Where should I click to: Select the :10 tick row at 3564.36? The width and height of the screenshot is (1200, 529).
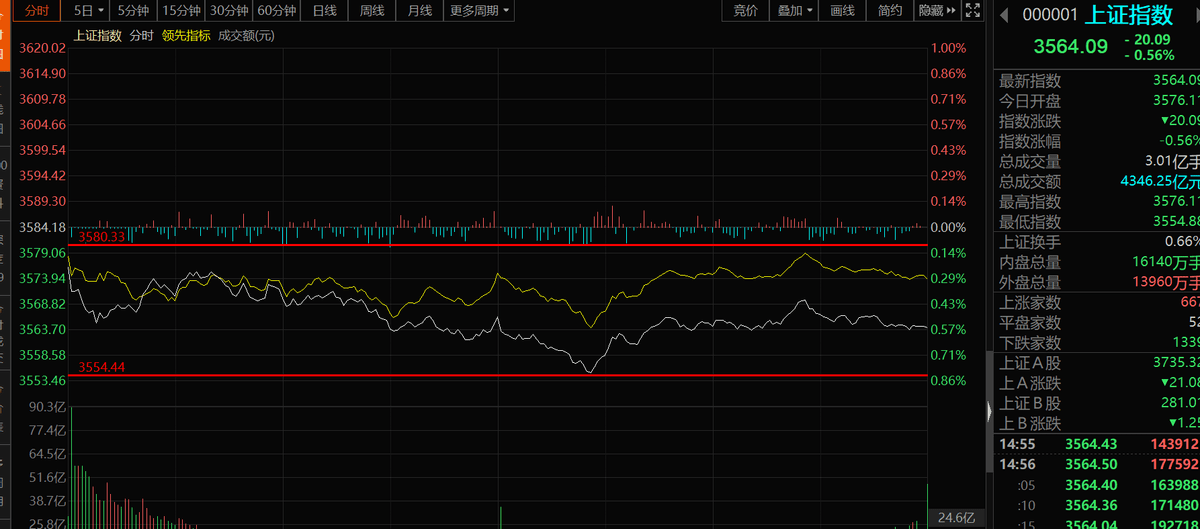pos(1098,504)
